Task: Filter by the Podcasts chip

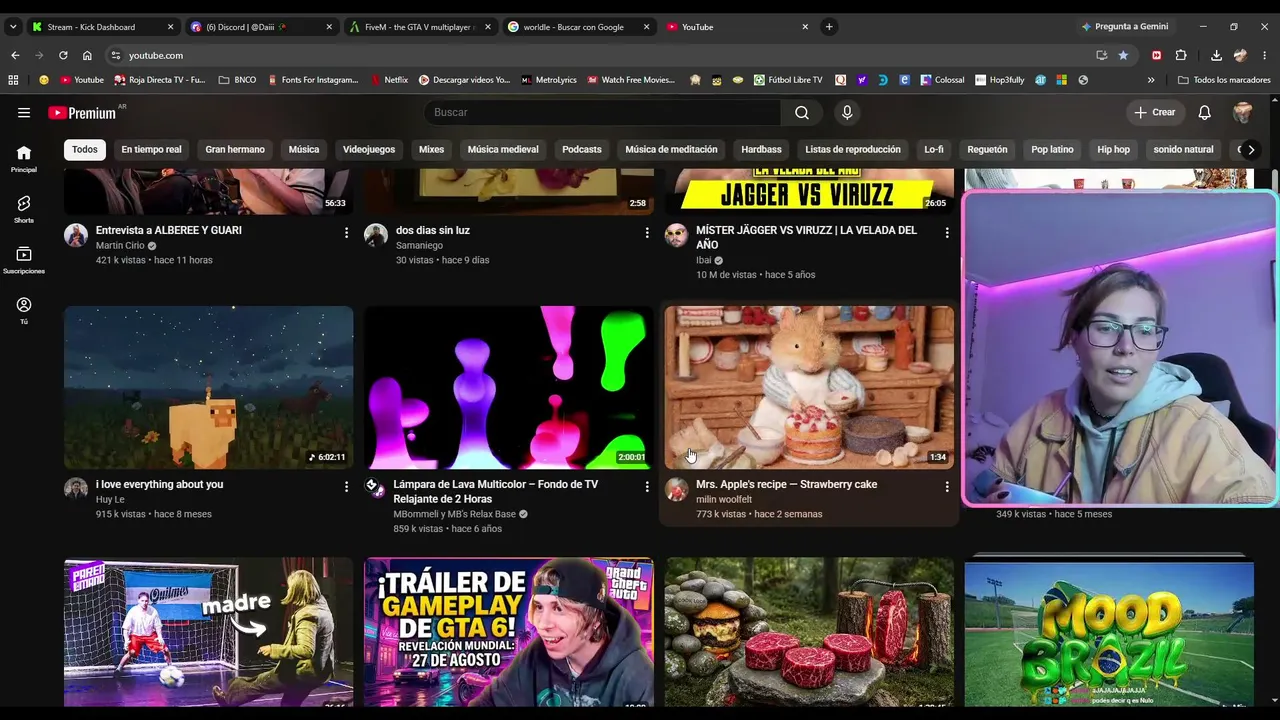Action: 582,150
